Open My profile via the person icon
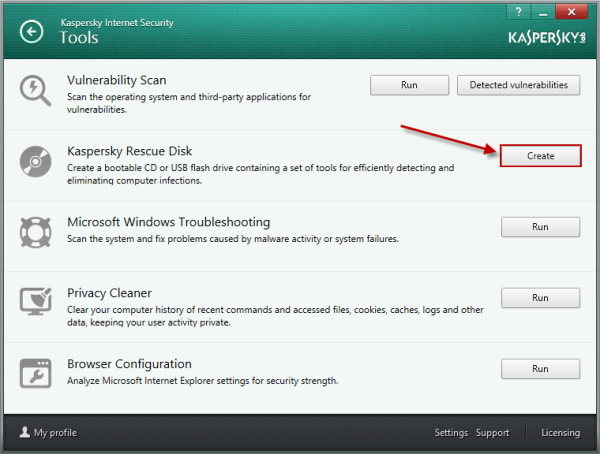Viewport: 600px width, 454px height. [25, 433]
